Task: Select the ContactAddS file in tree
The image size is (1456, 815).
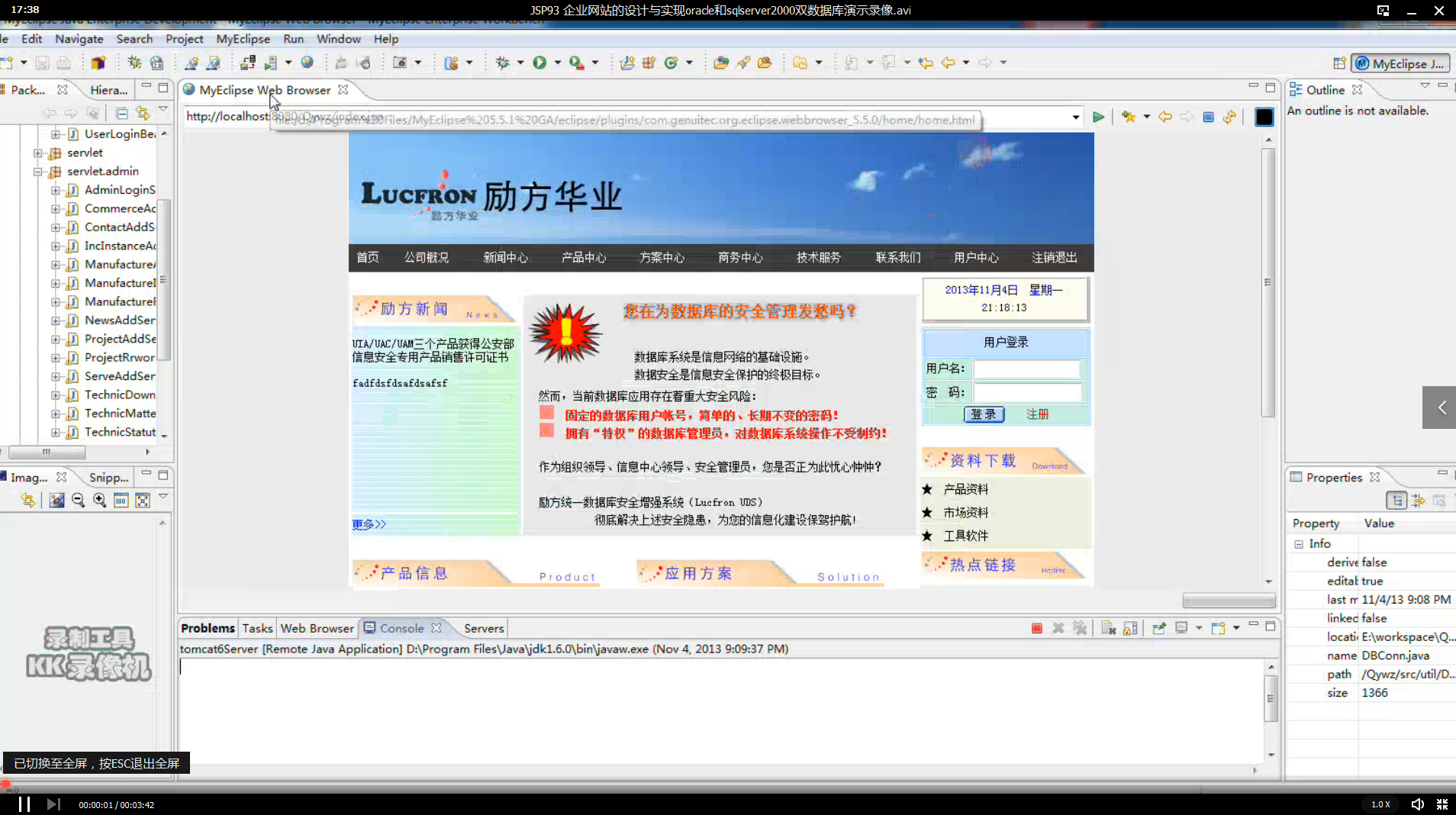Action: [x=120, y=227]
